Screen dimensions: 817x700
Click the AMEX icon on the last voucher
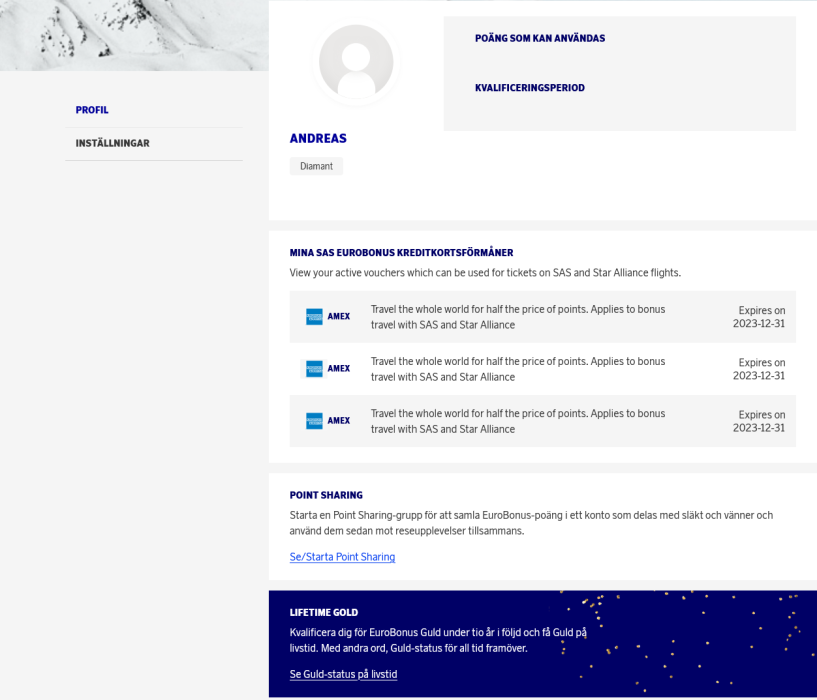(x=327, y=421)
